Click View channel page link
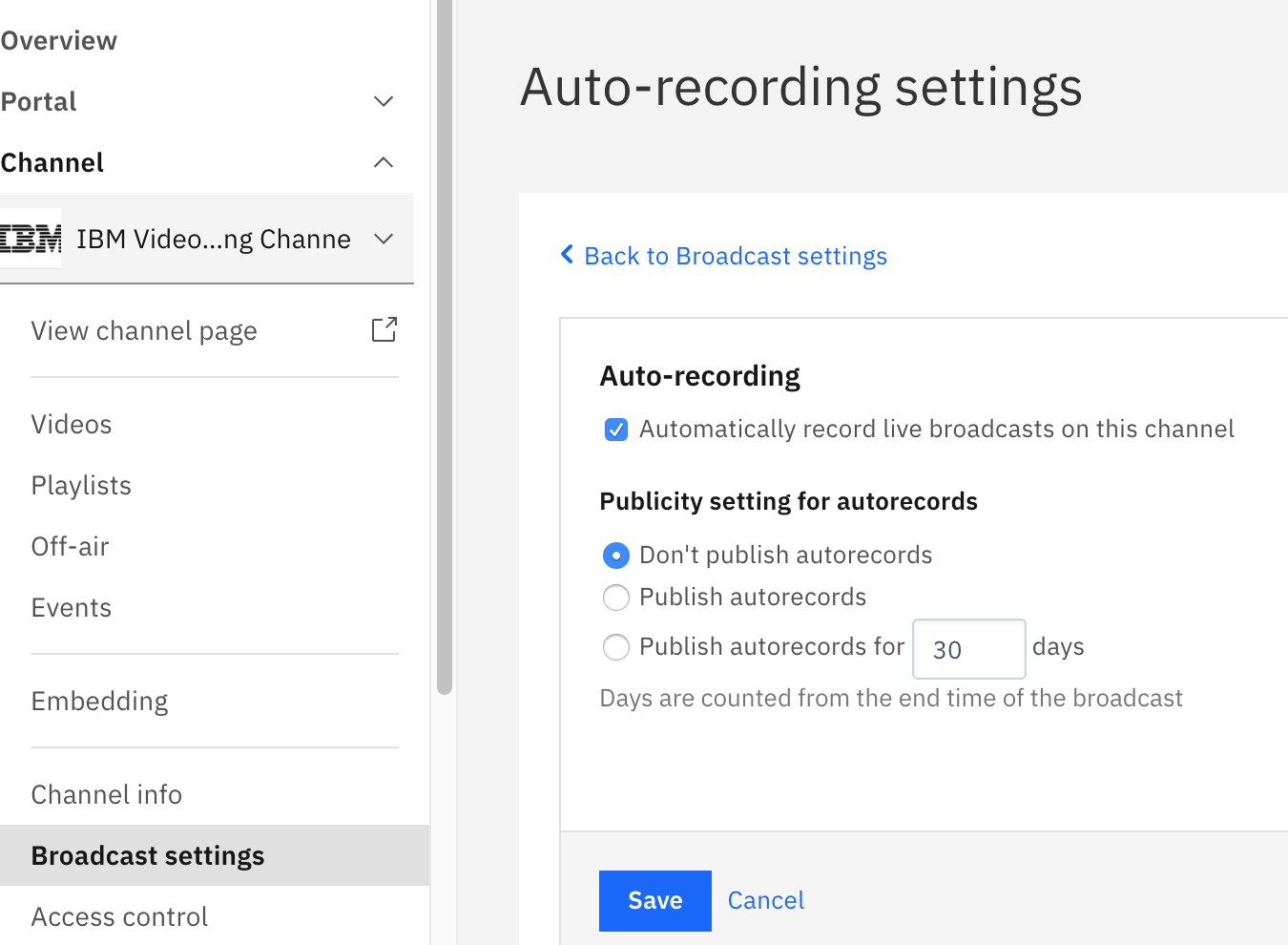This screenshot has height=945, width=1288. click(144, 330)
